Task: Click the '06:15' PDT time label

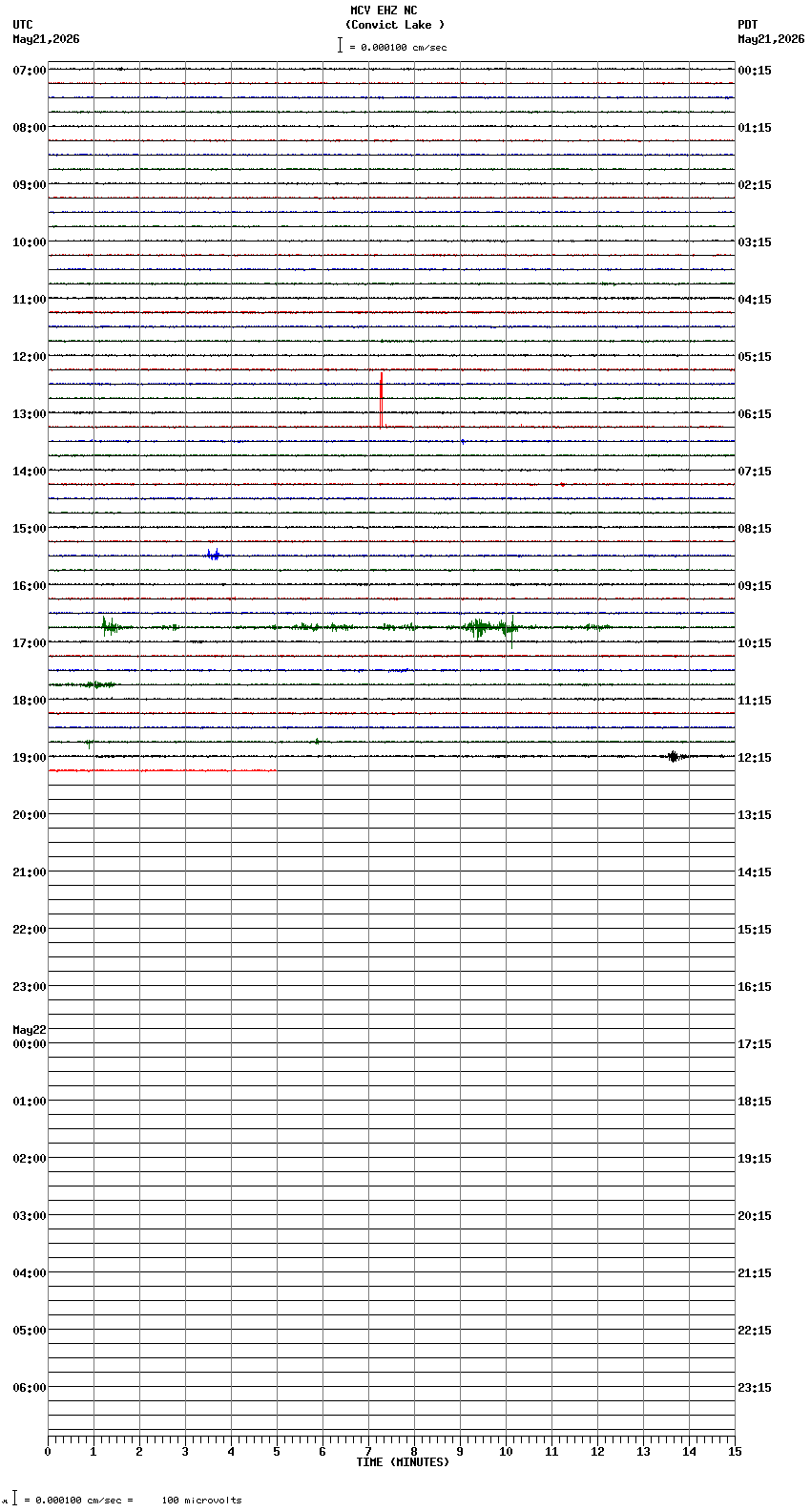Action: tap(755, 414)
